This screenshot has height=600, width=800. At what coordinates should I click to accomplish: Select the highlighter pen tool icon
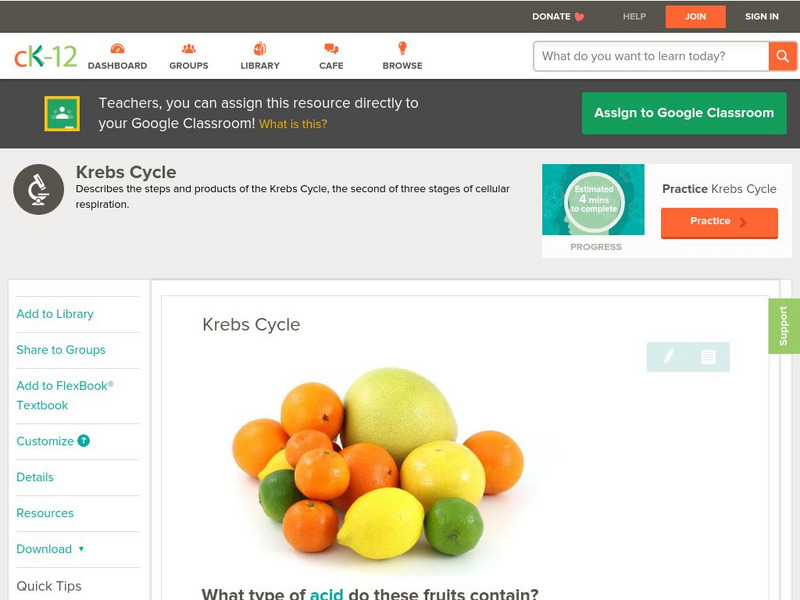pyautogui.click(x=668, y=357)
